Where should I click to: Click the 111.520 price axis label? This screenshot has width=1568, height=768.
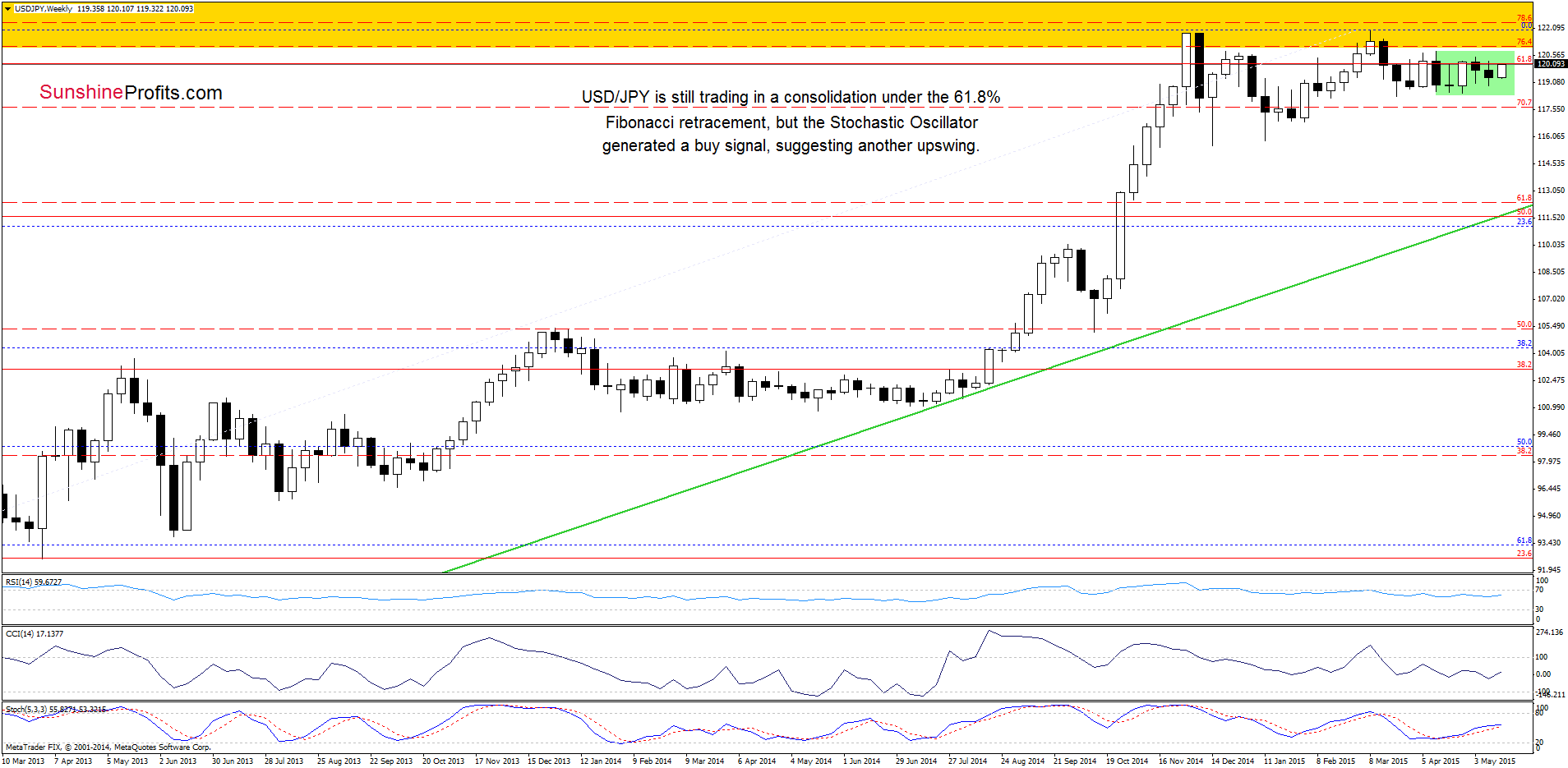coord(1551,218)
